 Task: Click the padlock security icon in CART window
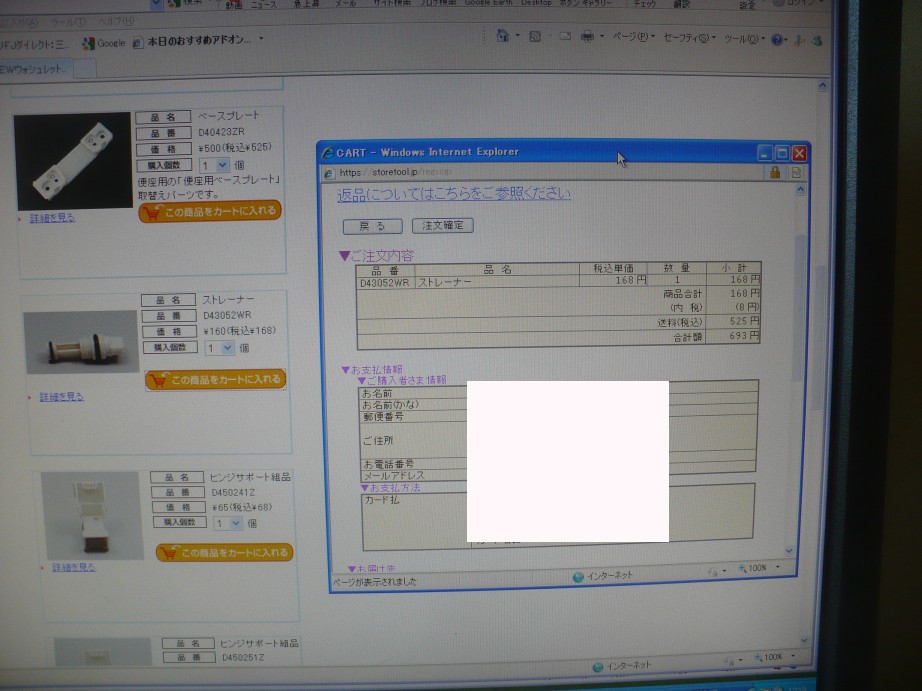pos(774,172)
